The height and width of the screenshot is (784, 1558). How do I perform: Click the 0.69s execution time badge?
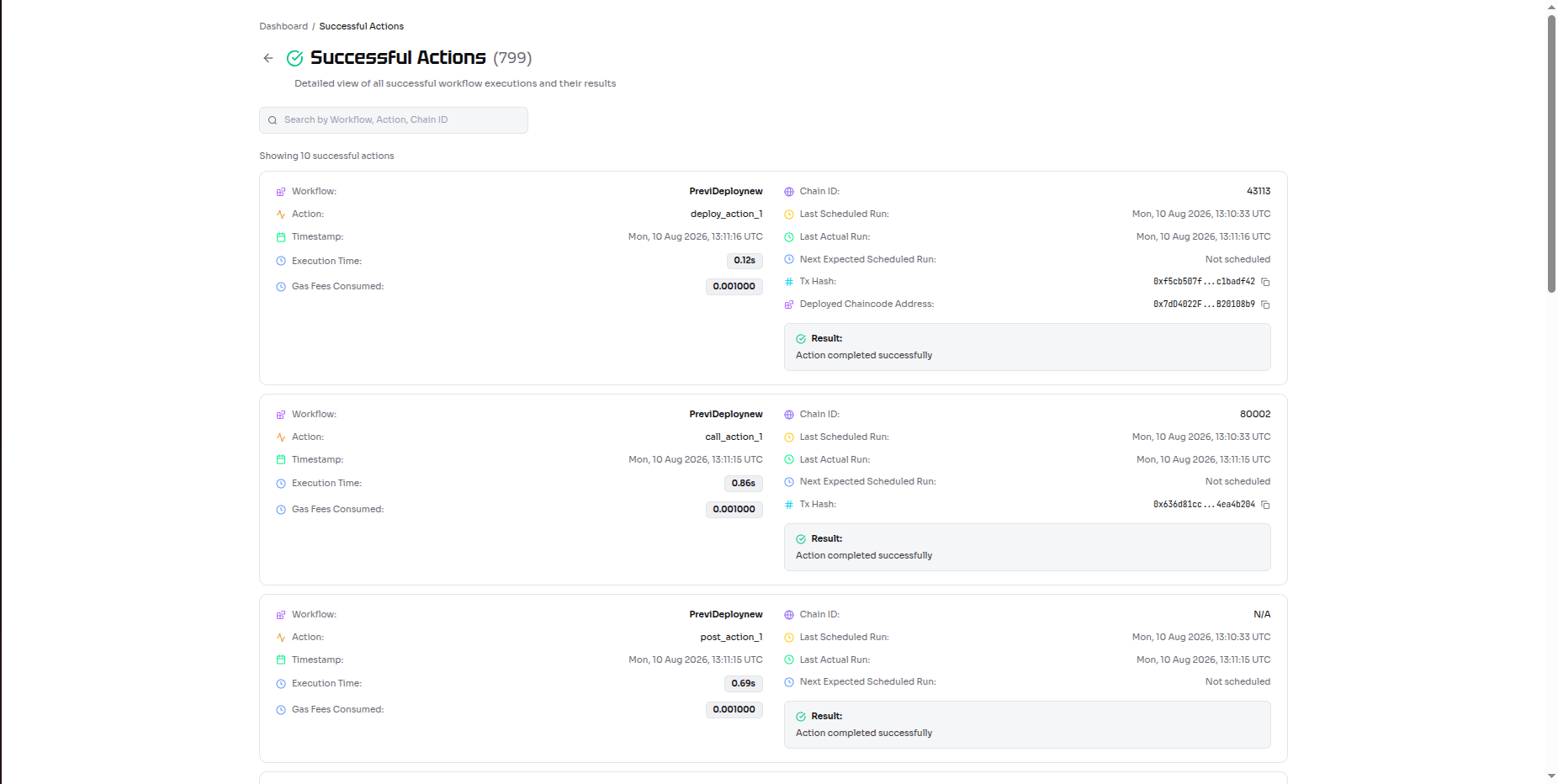coord(744,684)
